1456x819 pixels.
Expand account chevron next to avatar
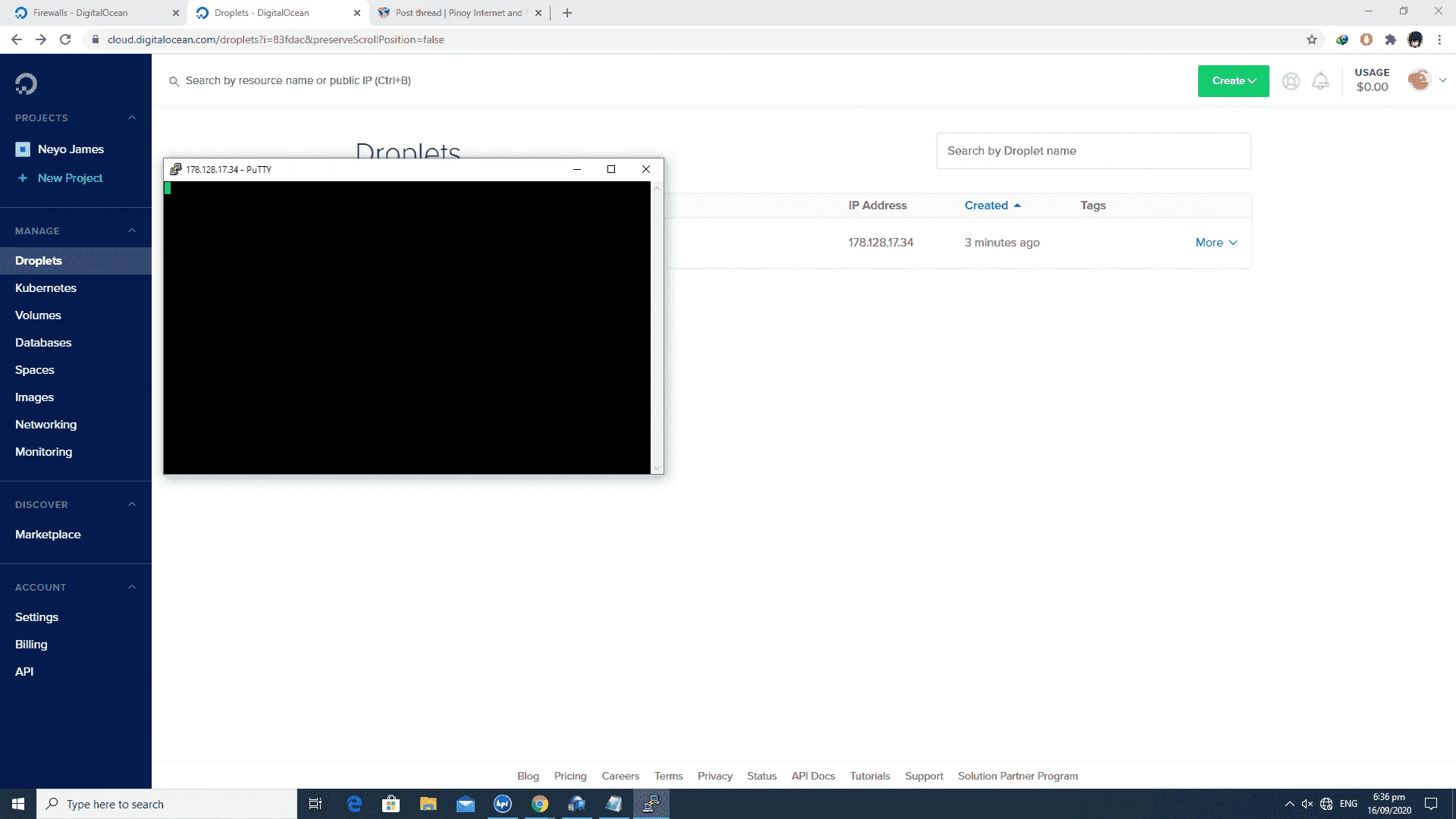tap(1442, 80)
